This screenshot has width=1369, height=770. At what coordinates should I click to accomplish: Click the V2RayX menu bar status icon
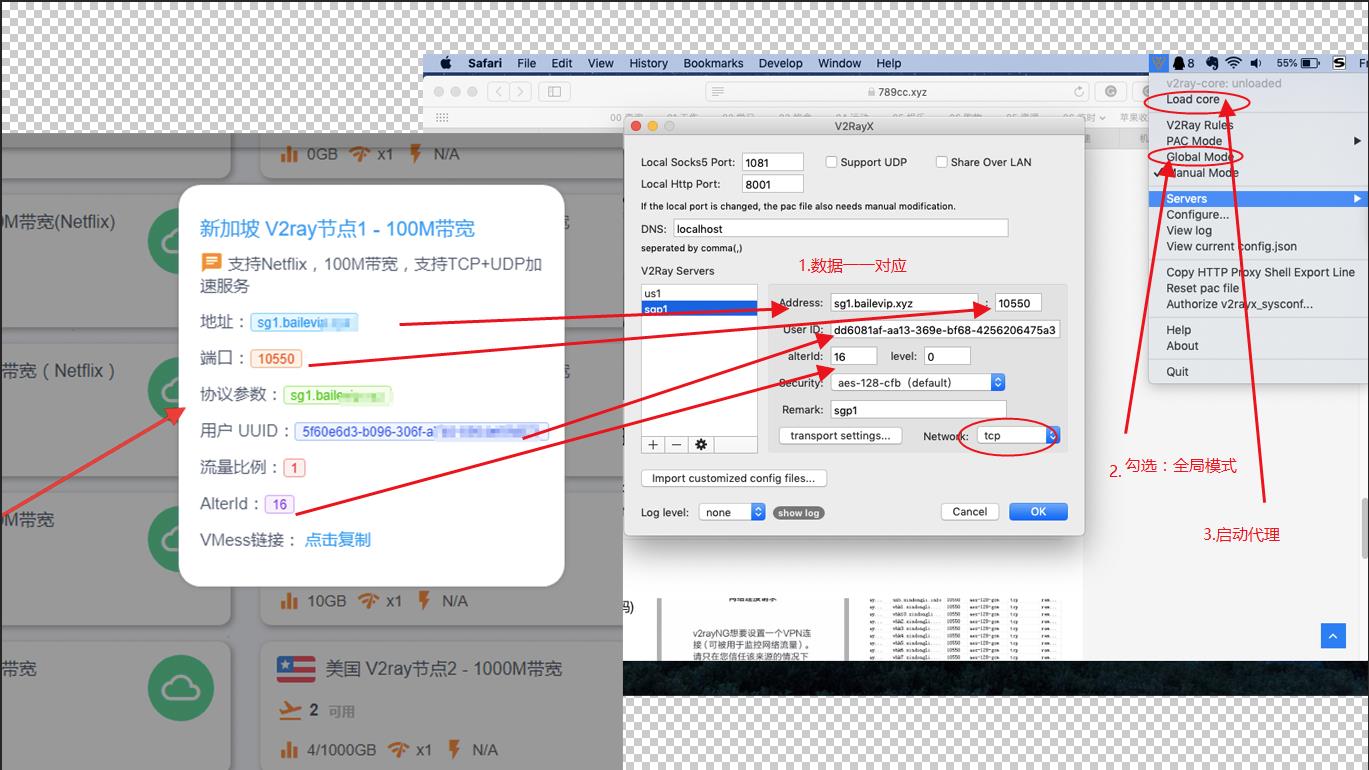point(1159,63)
